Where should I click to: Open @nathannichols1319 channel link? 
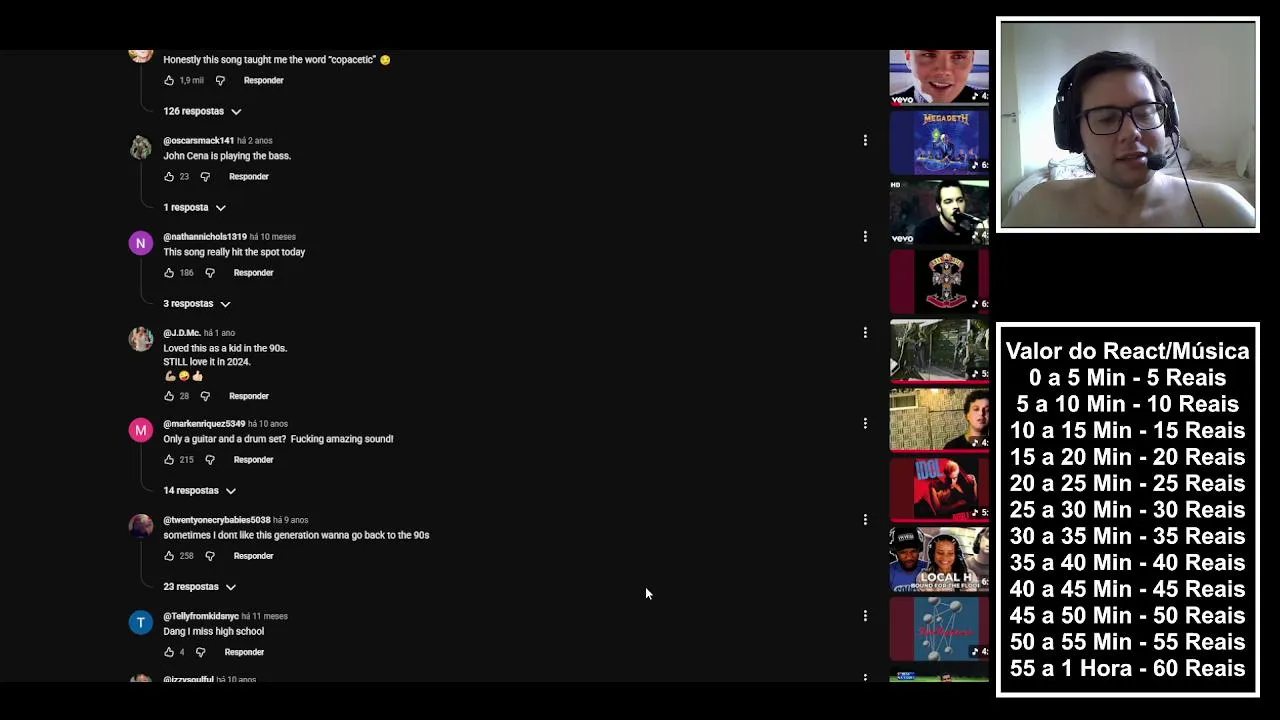(205, 237)
